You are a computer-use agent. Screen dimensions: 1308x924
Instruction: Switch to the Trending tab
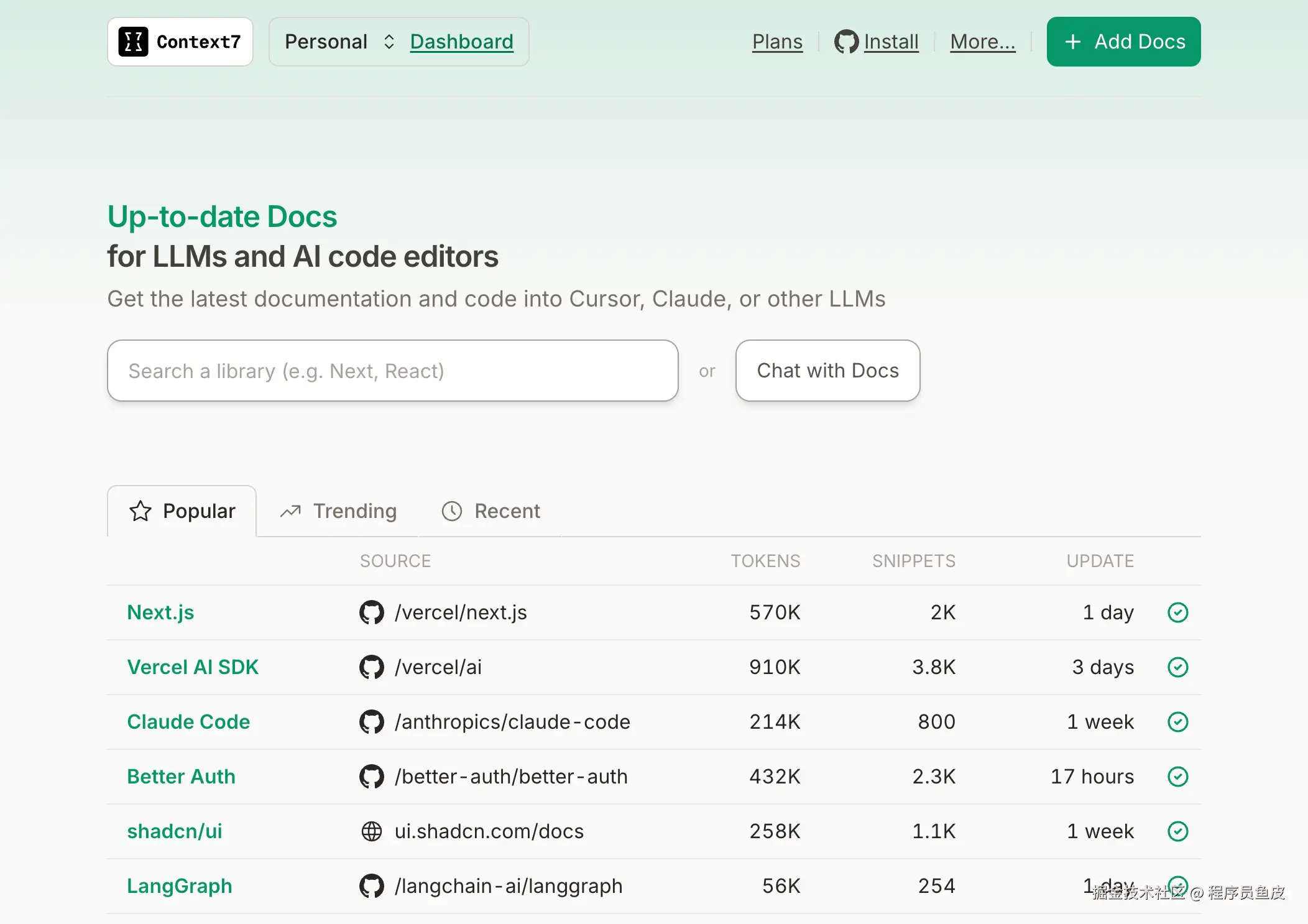(338, 511)
